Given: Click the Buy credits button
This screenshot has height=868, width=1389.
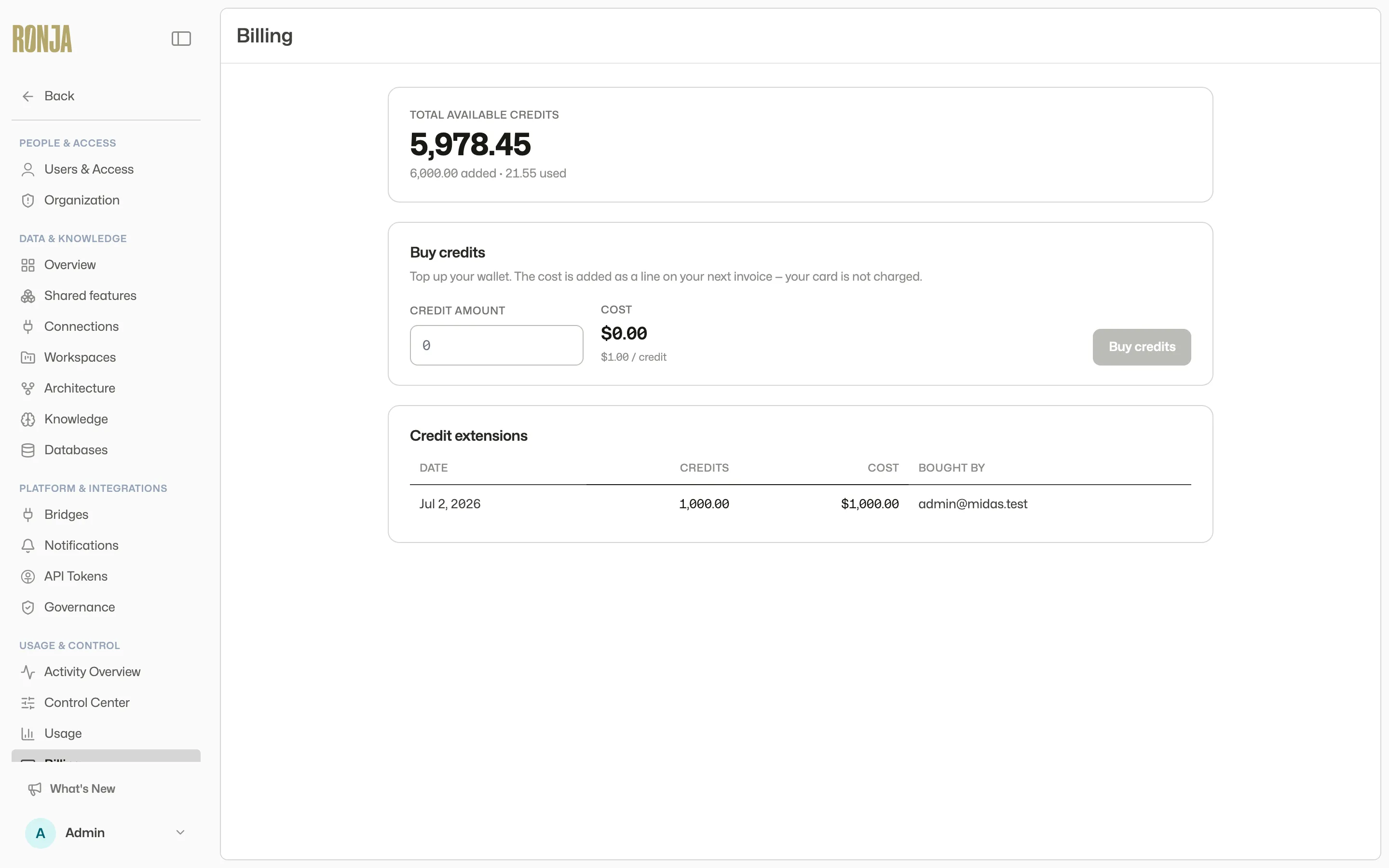Looking at the screenshot, I should [x=1141, y=347].
